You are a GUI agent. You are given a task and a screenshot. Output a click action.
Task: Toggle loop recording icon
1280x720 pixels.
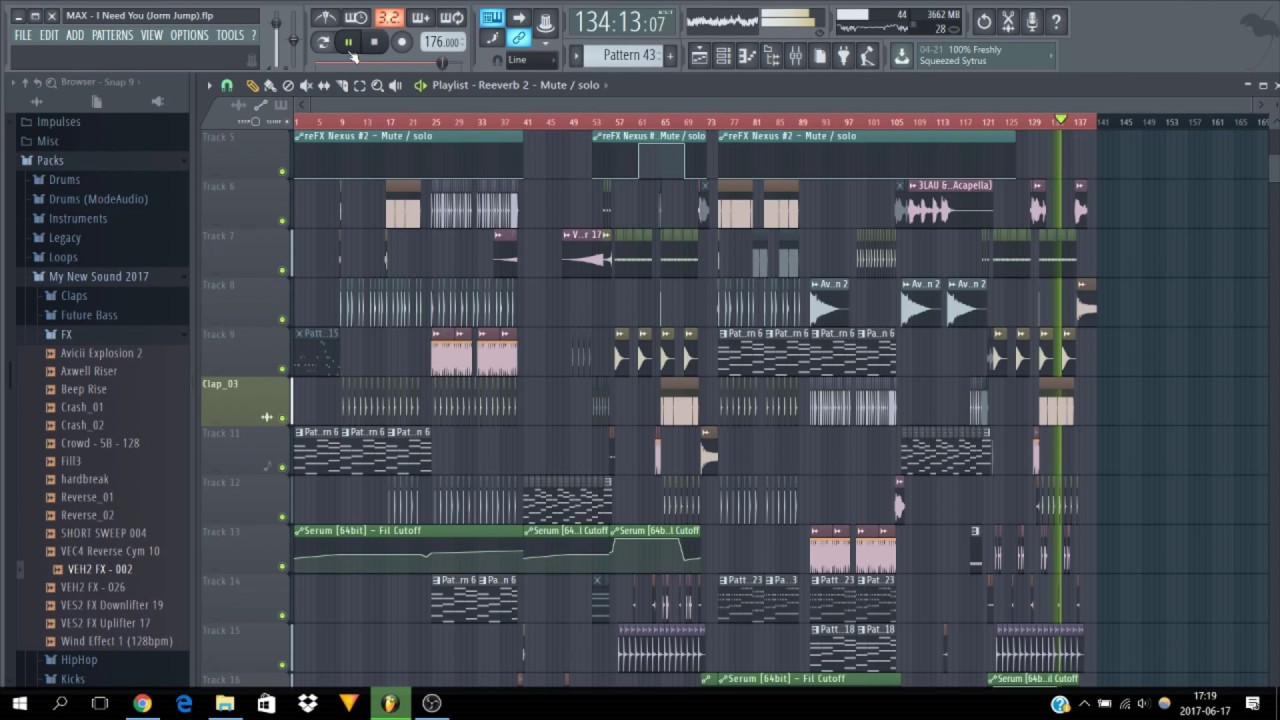point(452,18)
